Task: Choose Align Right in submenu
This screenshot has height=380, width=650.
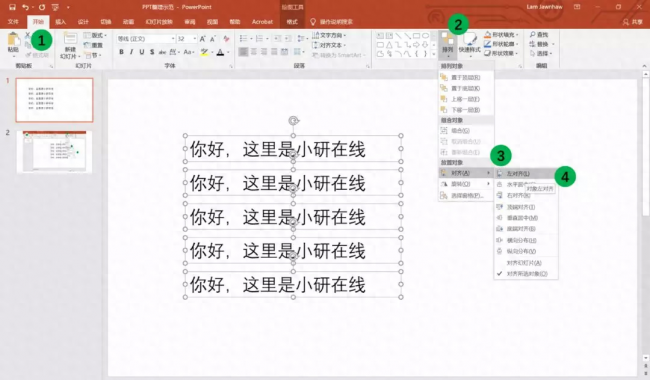Action: point(526,196)
